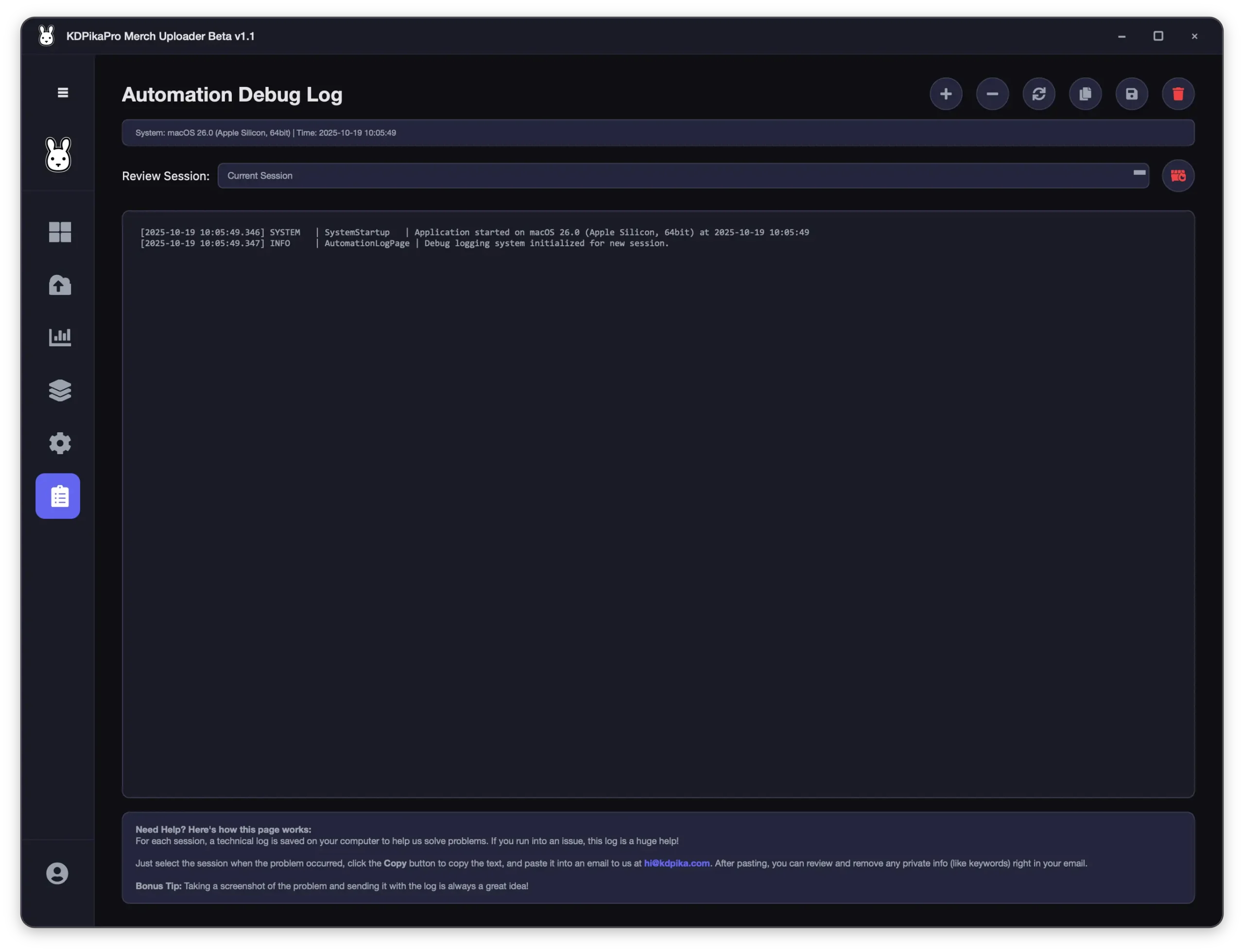Click inside the debug log text area

coord(658,504)
